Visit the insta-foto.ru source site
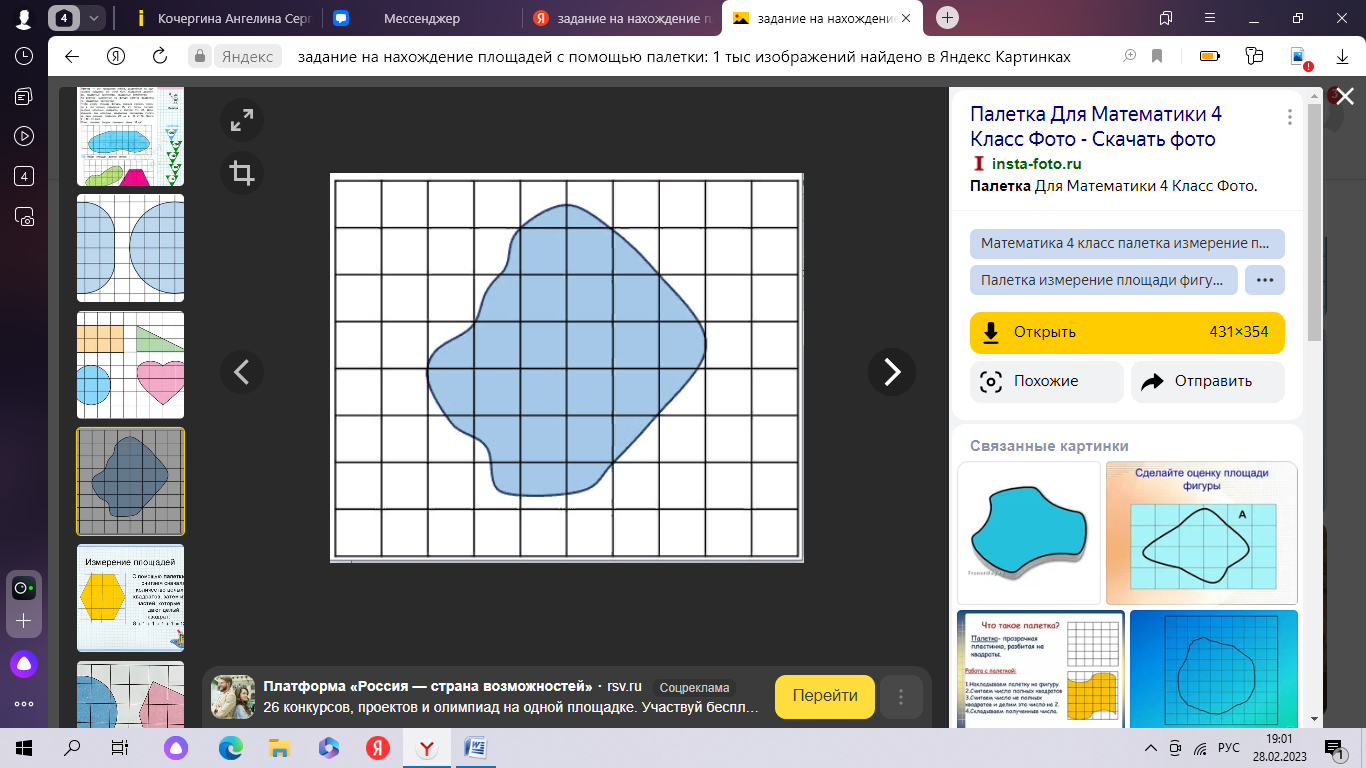 (x=1037, y=164)
